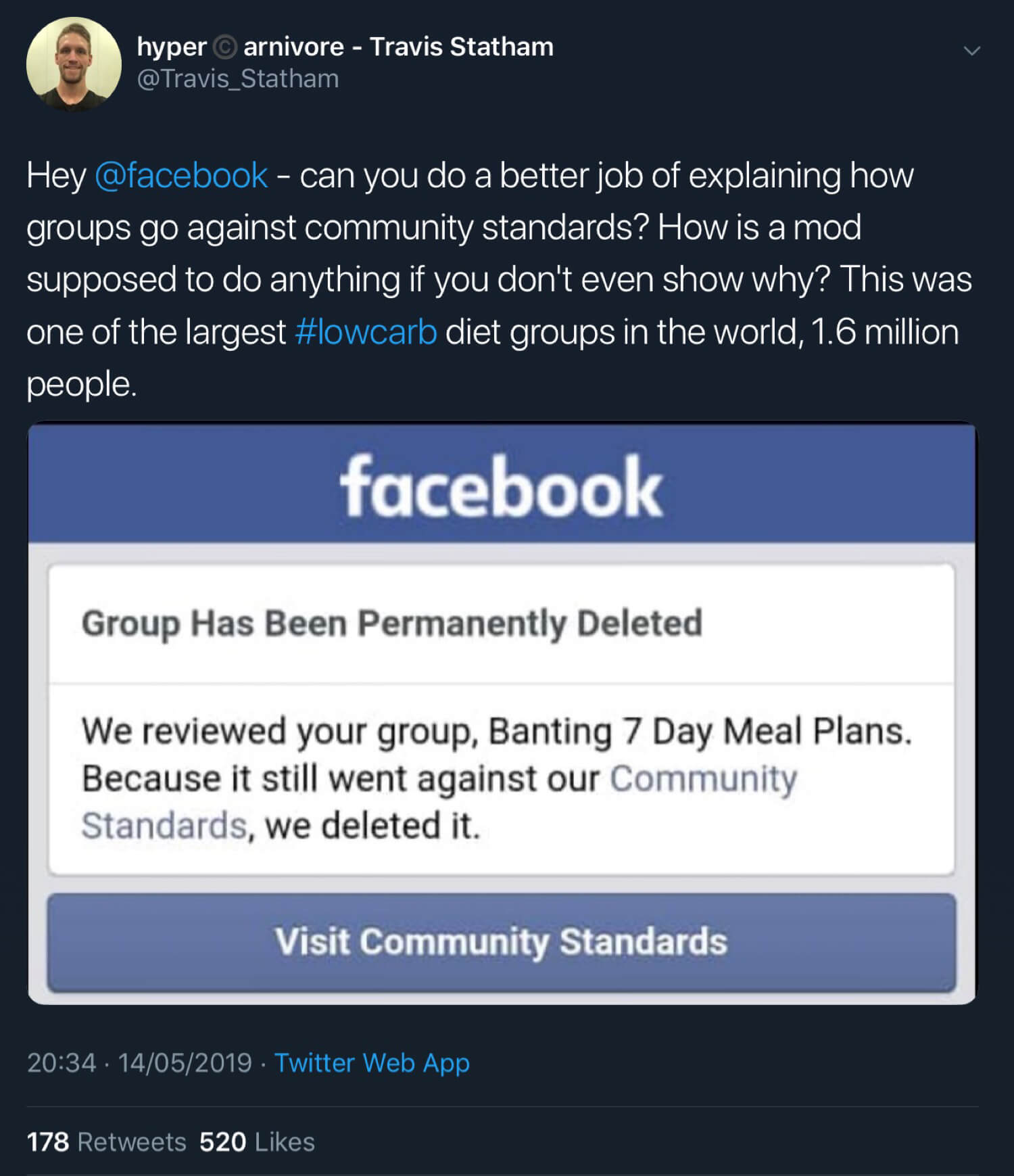Open the tweet options chevron menu
Viewport: 1014px width, 1176px height.
971,51
